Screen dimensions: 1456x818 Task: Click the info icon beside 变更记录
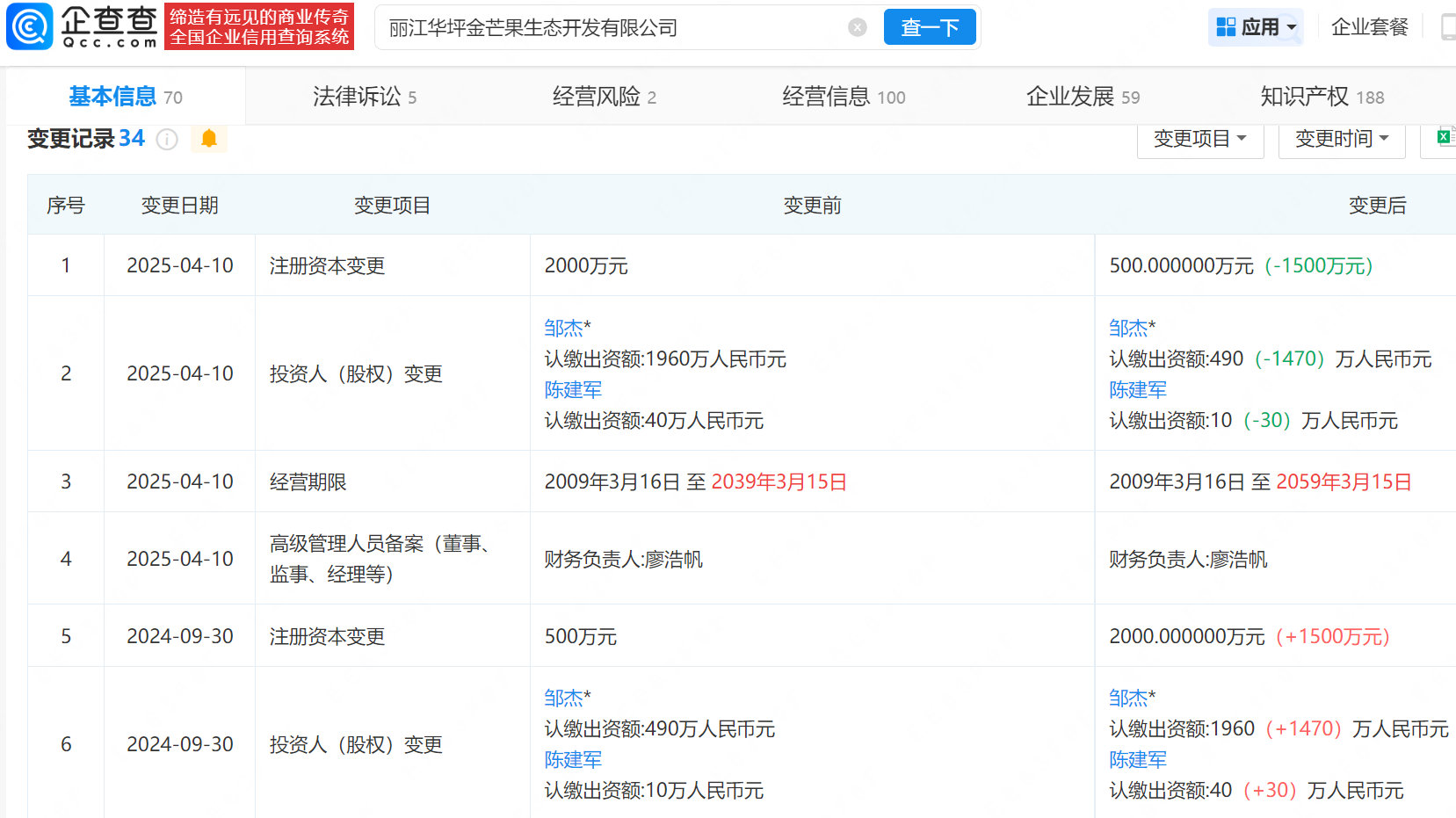pos(167,140)
